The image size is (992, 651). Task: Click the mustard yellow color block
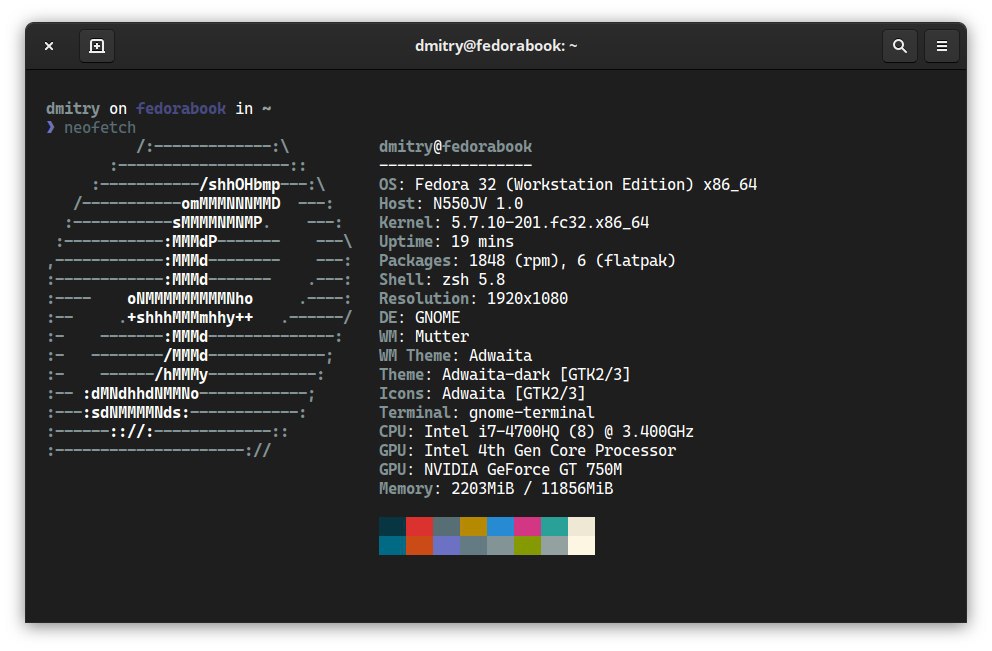473,526
